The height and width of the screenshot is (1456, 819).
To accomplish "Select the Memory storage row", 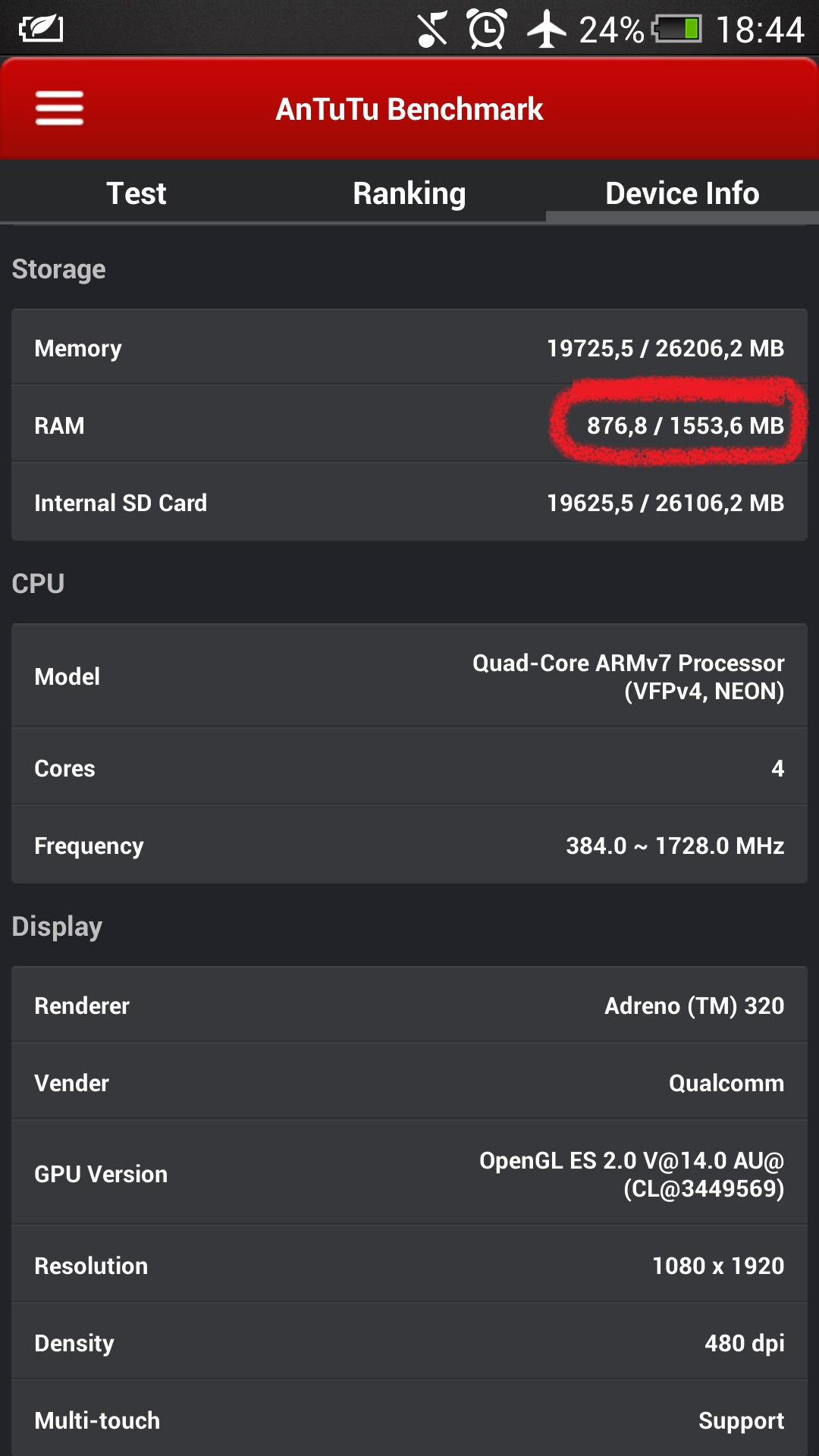I will pos(409,347).
